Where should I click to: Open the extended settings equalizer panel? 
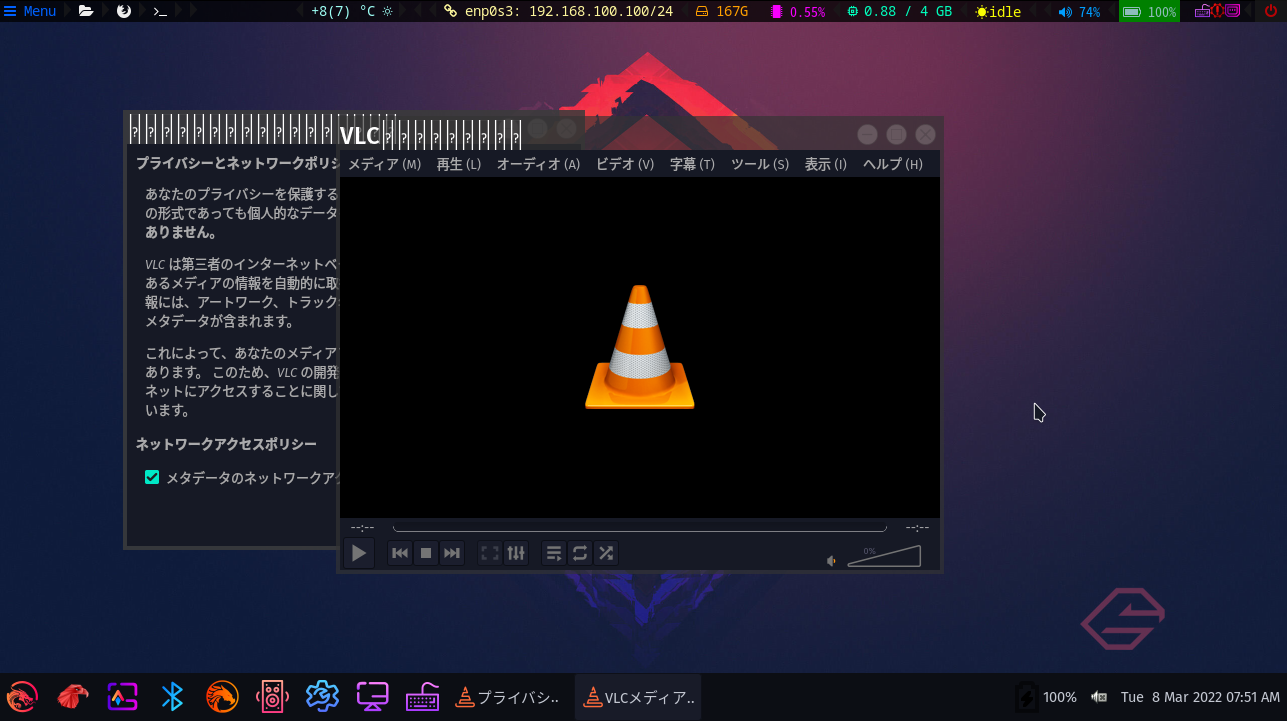point(516,553)
